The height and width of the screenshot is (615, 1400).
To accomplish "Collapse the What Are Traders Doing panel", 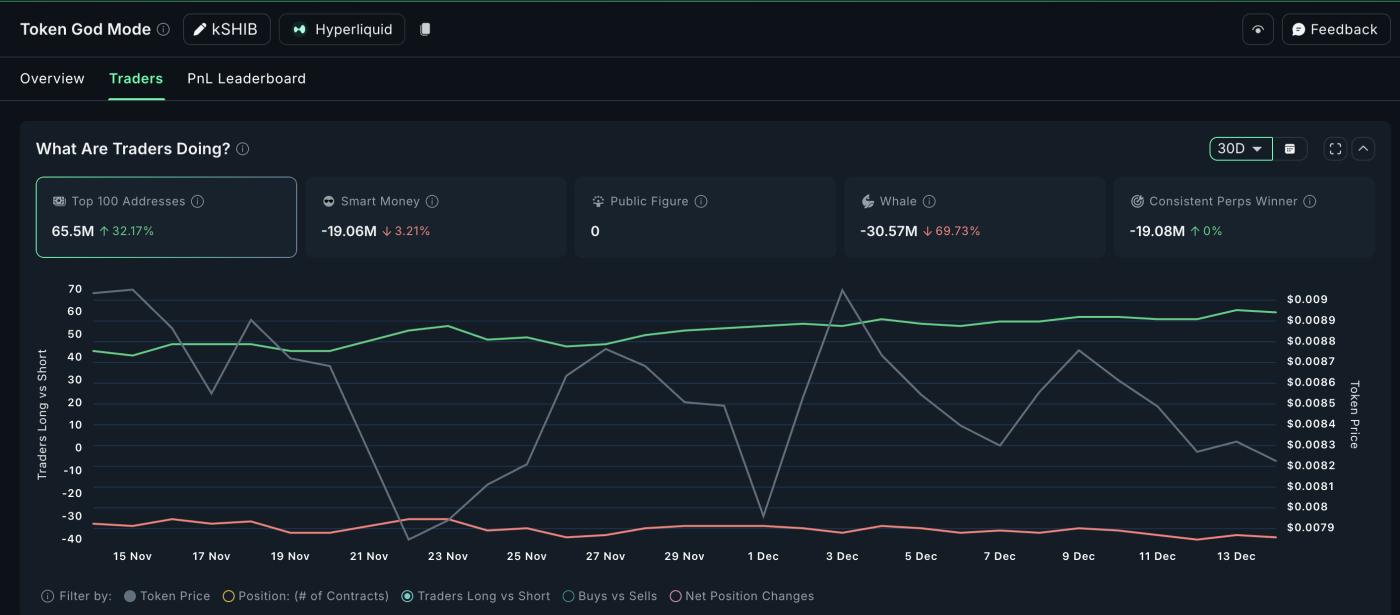I will point(1363,149).
